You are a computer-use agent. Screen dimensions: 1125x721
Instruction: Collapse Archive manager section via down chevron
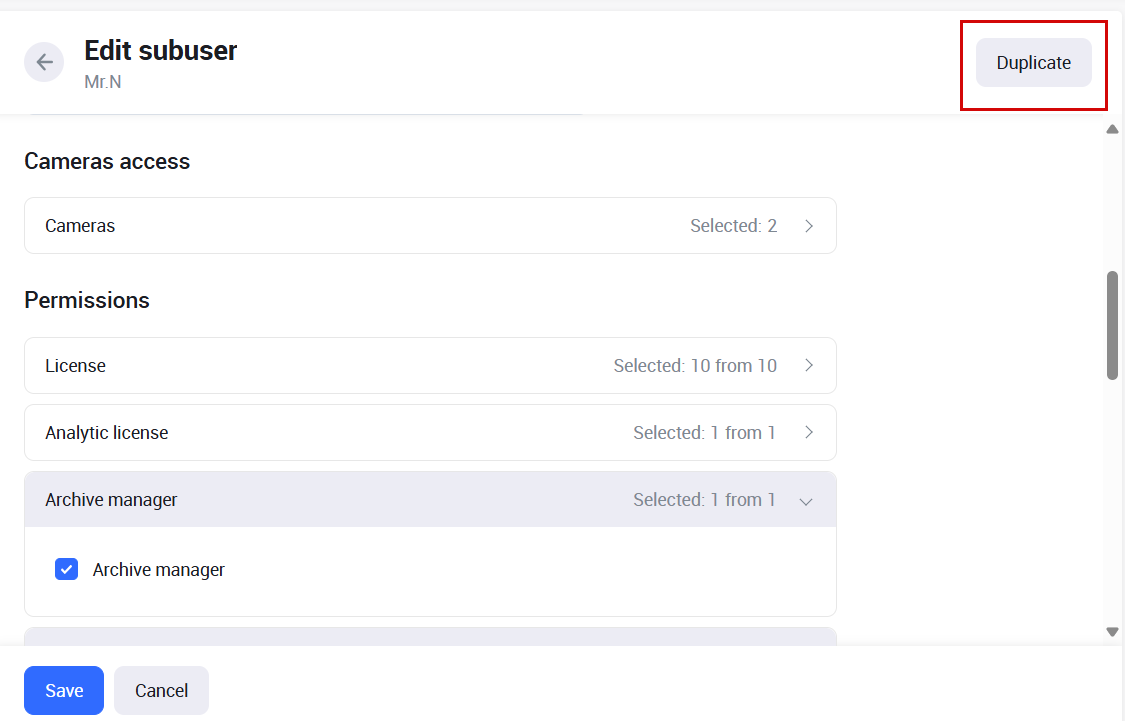(x=807, y=501)
